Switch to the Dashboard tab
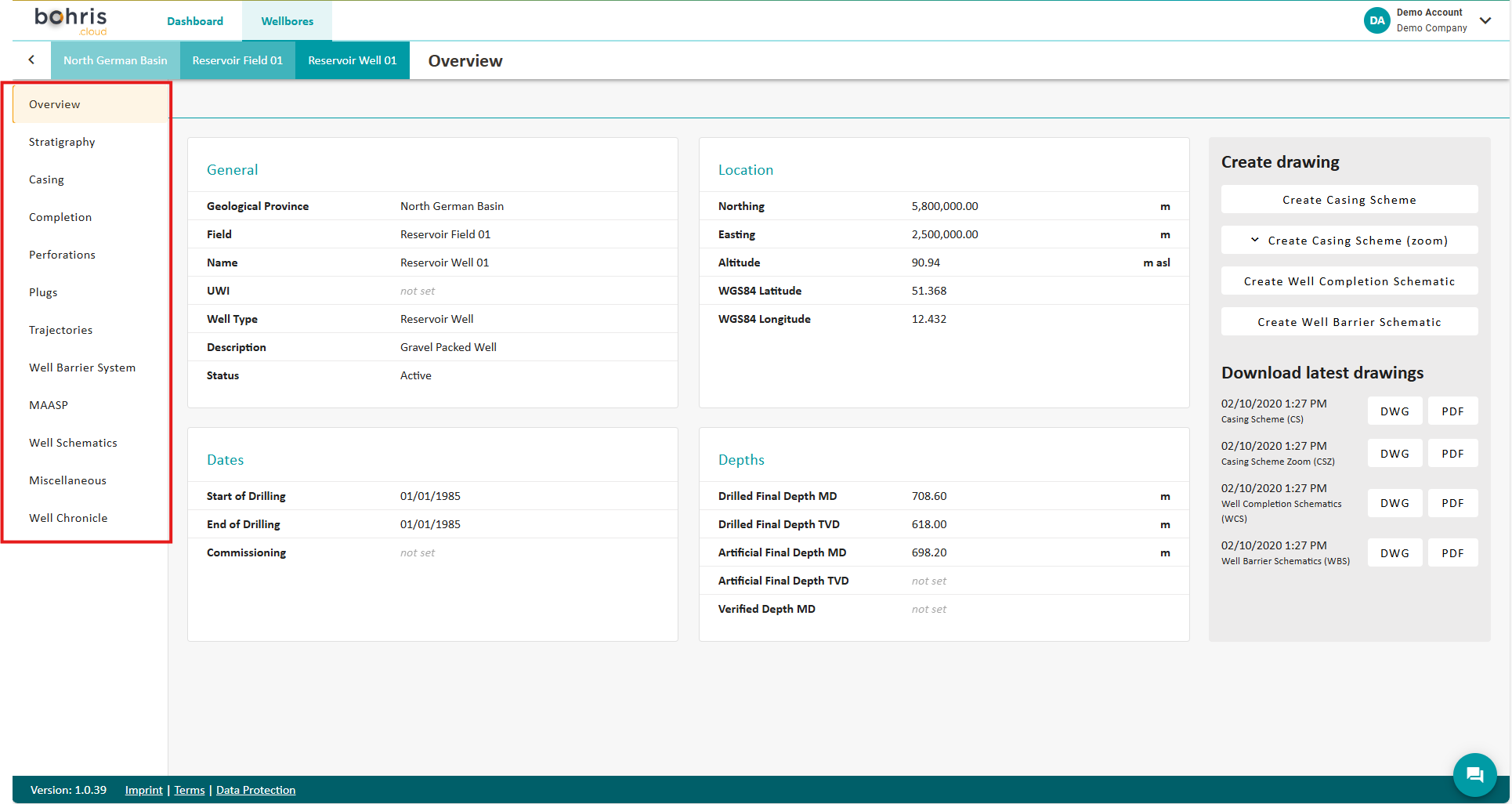 coord(195,21)
